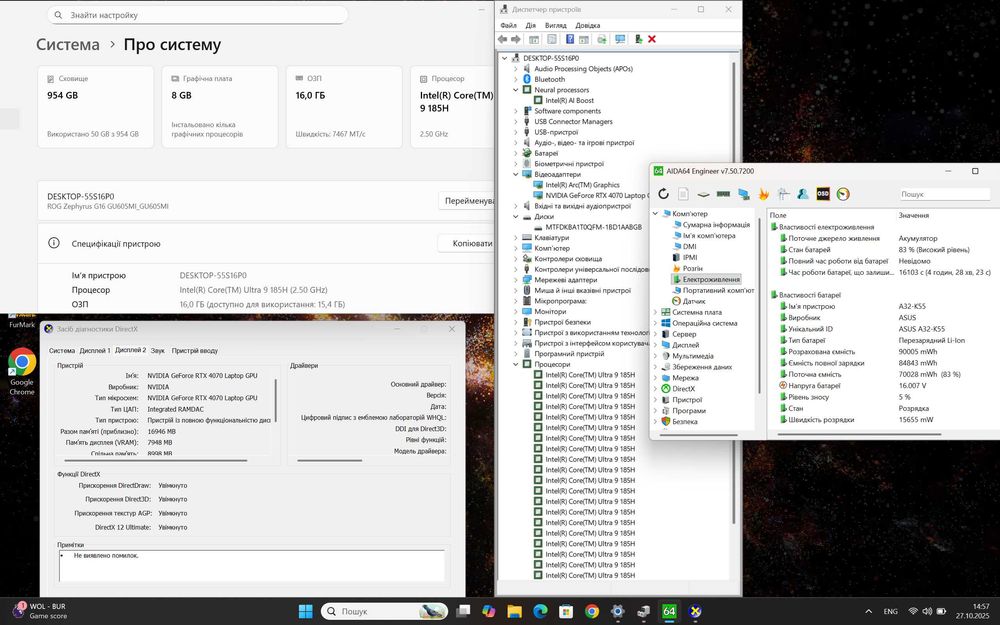This screenshot has height=625, width=1000.
Task: Click the Settings gear taskbar icon
Action: pos(617,611)
